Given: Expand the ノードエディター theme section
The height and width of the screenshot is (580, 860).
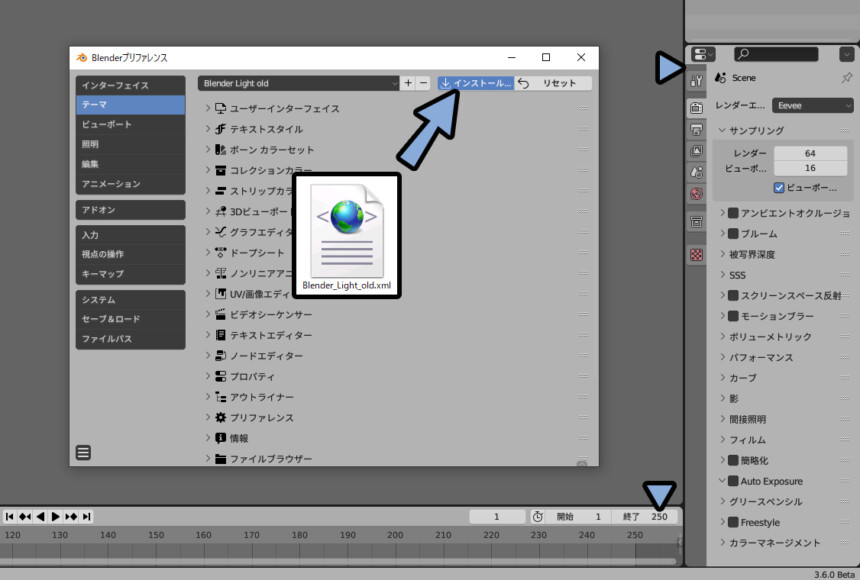Looking at the screenshot, I should click(208, 356).
